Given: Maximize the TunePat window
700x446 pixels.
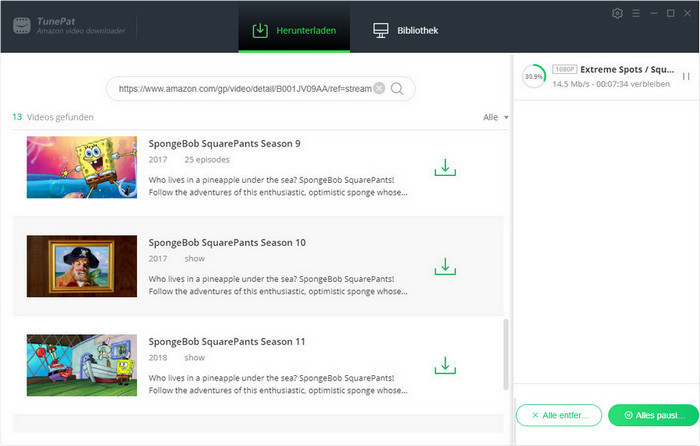Looking at the screenshot, I should click(671, 13).
